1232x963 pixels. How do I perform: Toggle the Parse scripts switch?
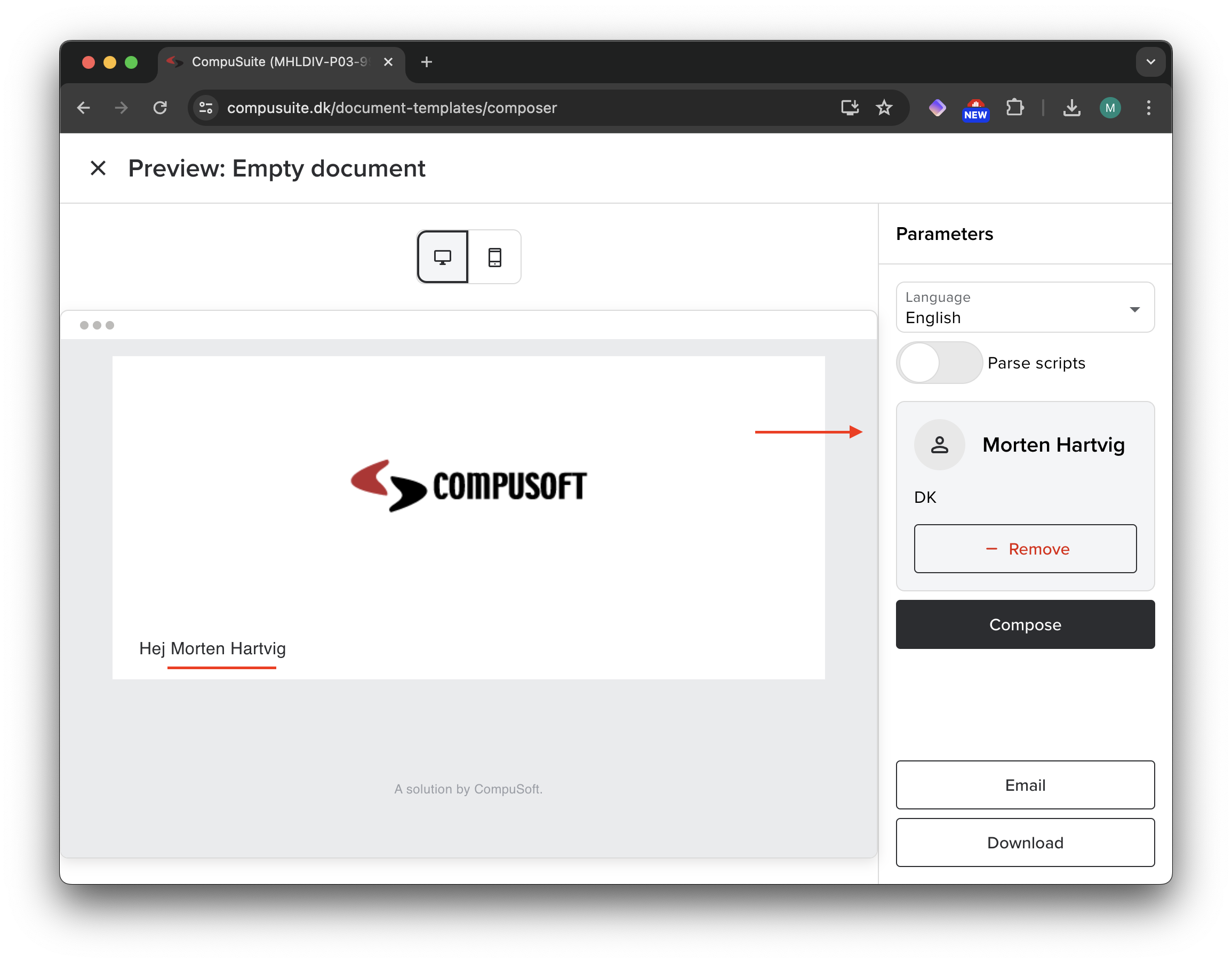coord(939,363)
